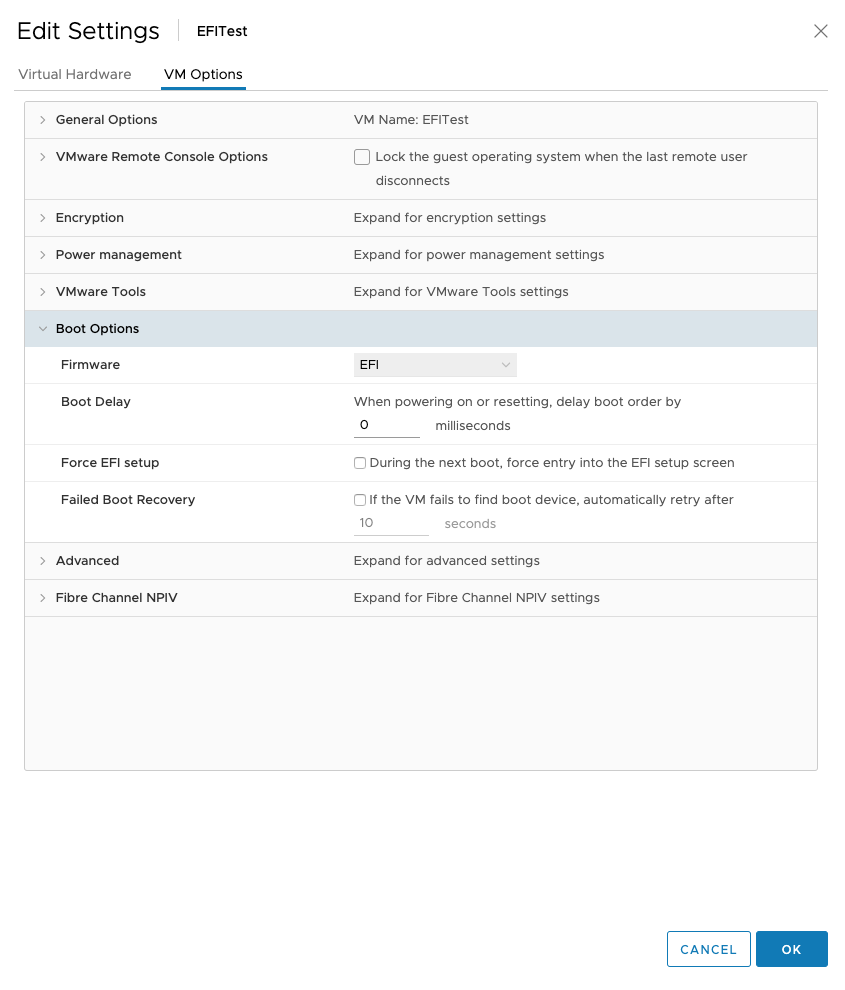Expand the Advanced settings chevron

point(42,561)
